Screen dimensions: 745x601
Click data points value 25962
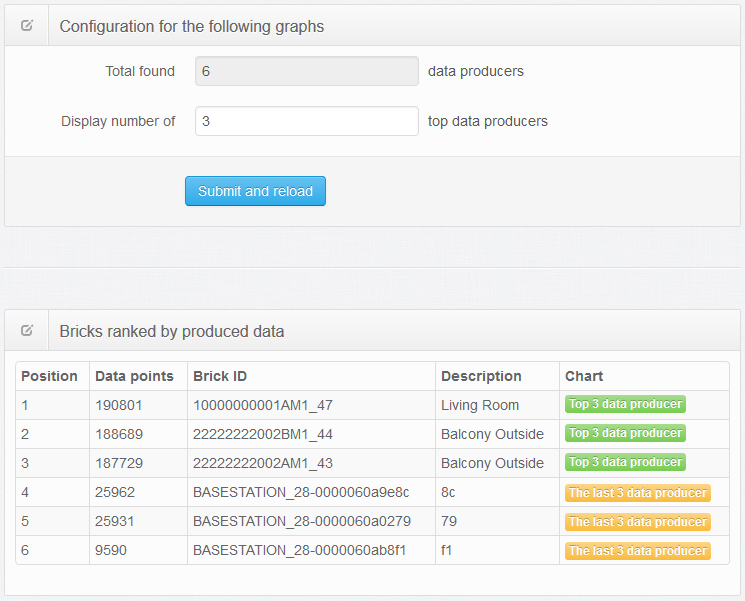pyautogui.click(x=115, y=492)
